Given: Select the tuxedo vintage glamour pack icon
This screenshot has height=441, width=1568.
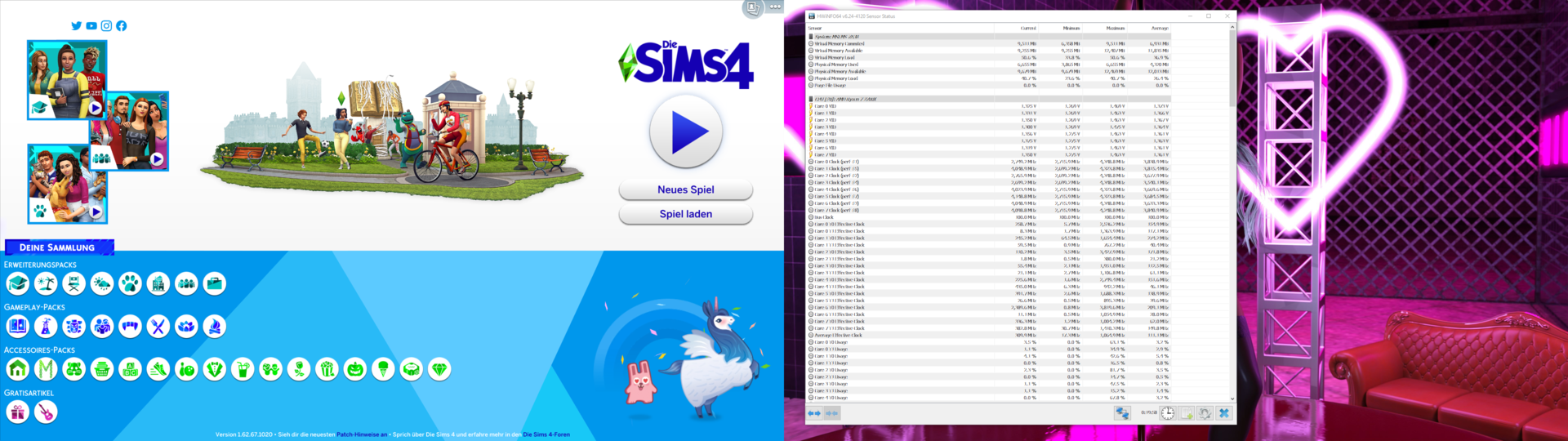Looking at the screenshot, I should coord(215,369).
